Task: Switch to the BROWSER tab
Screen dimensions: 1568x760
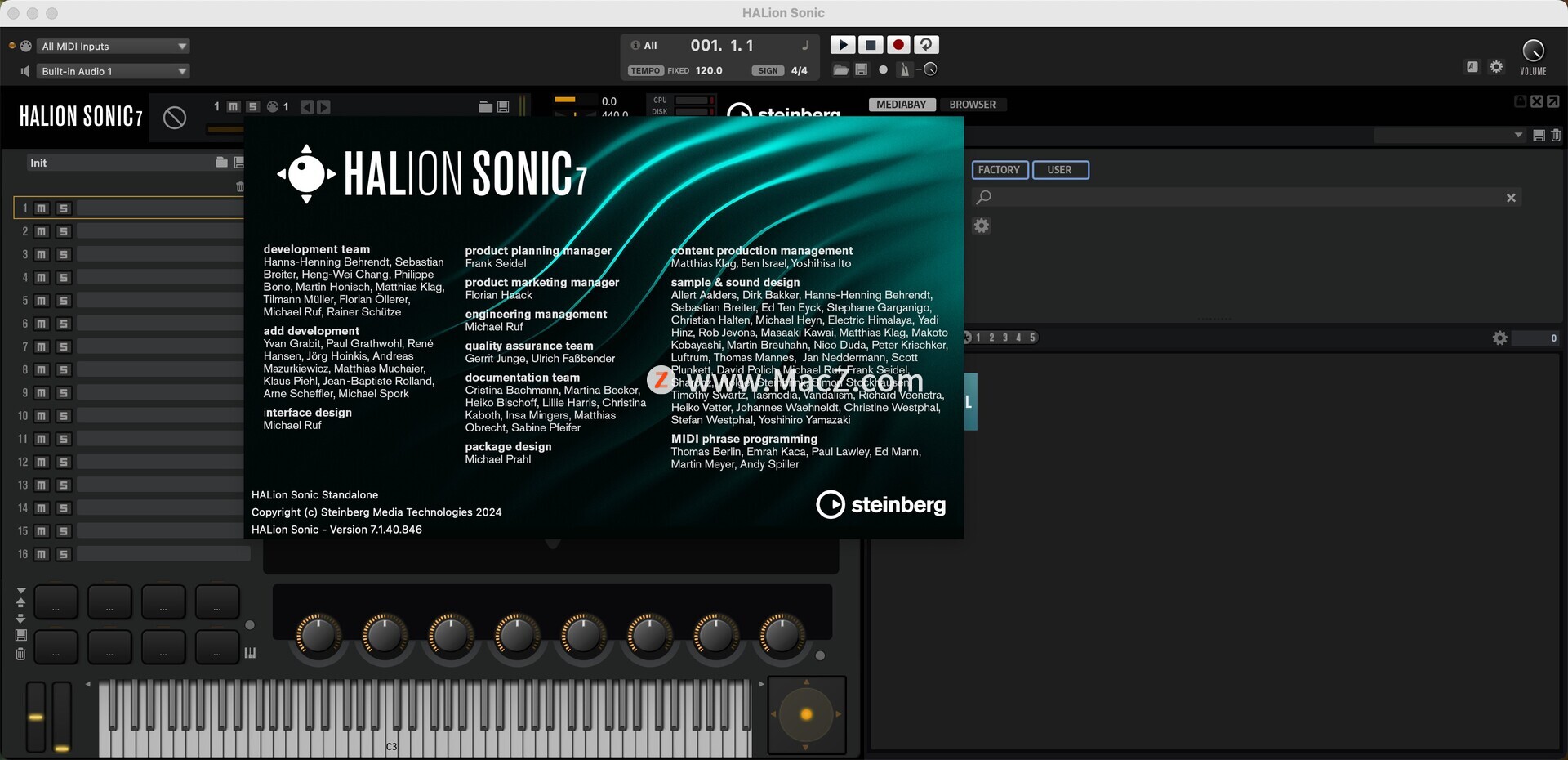Action: pos(972,105)
